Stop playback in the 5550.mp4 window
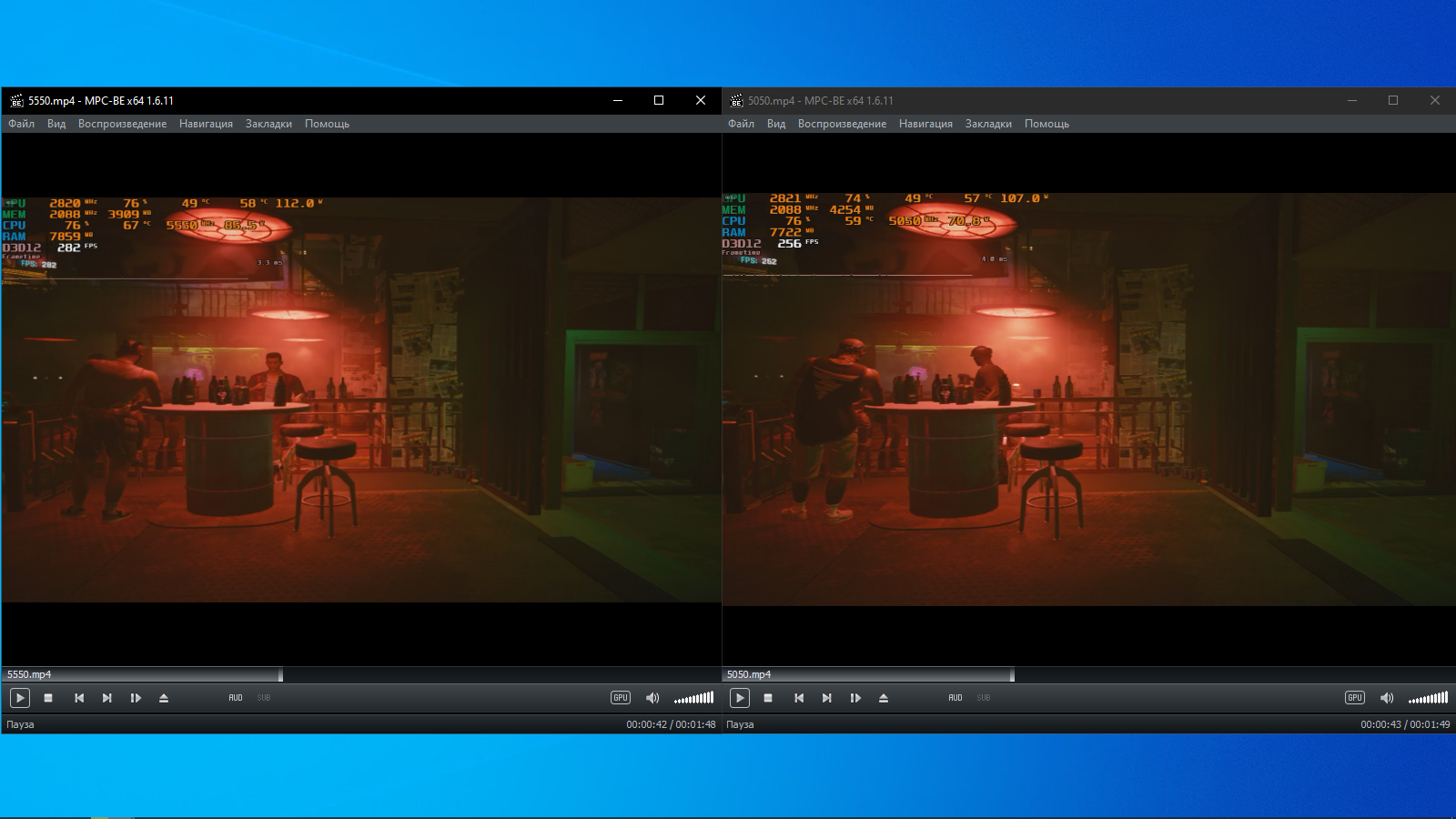 pos(48,698)
